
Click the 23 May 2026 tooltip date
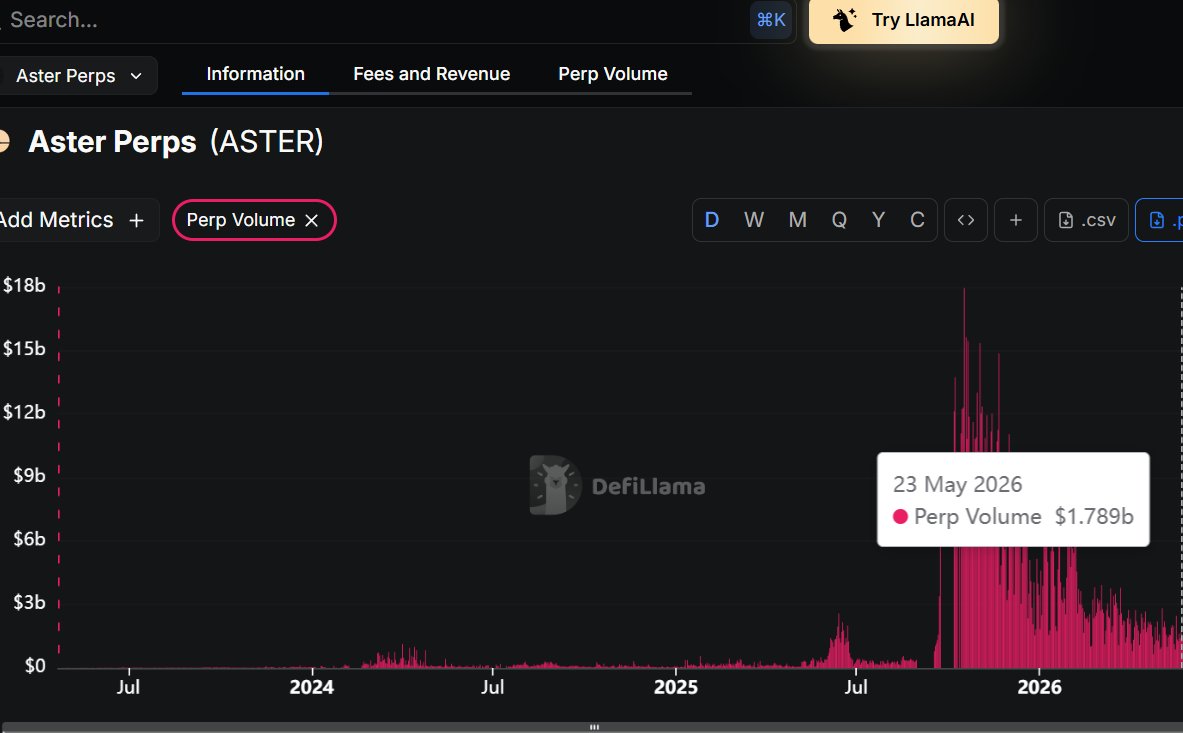[x=957, y=484]
